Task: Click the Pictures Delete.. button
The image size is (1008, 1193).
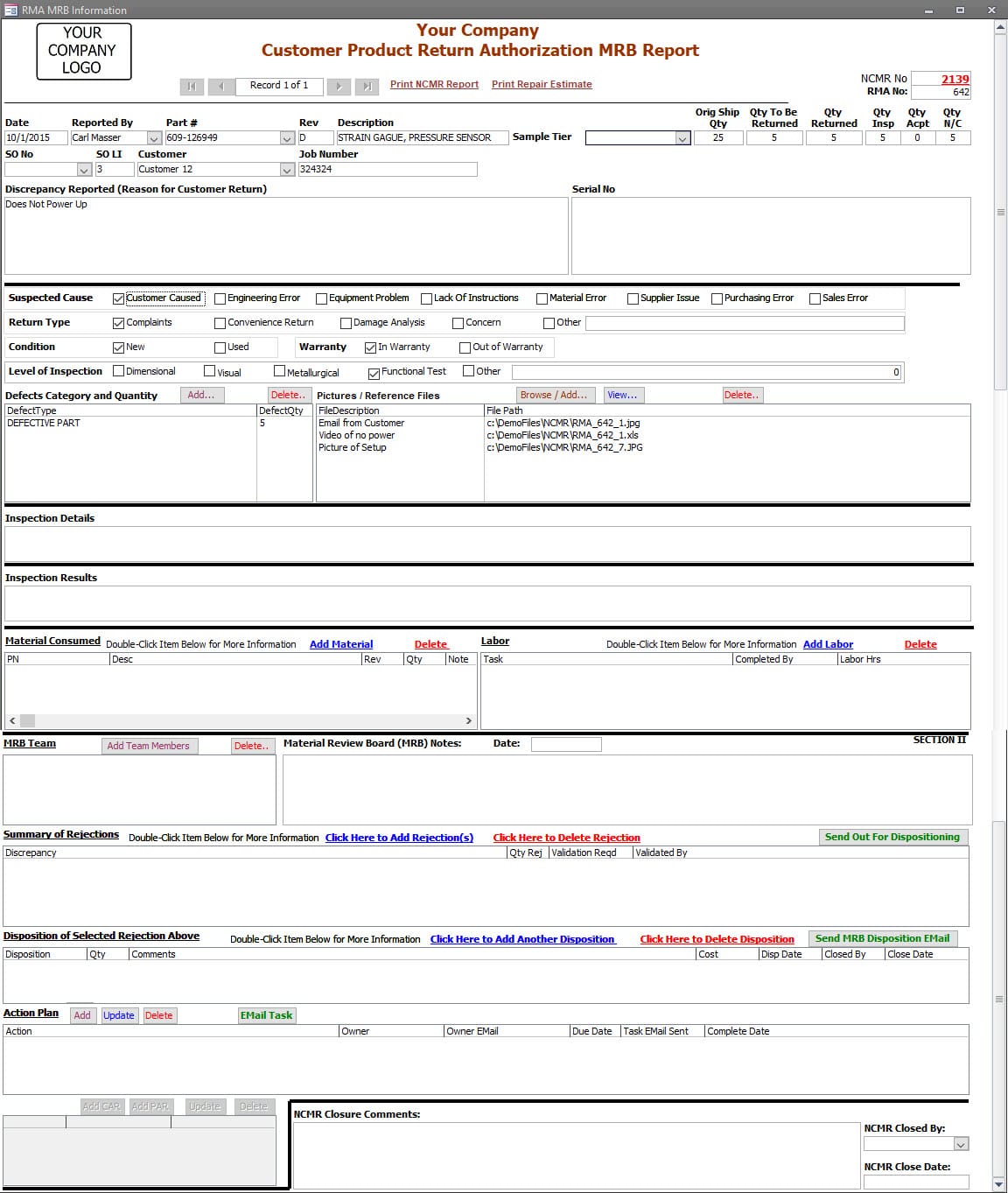Action: (x=742, y=395)
